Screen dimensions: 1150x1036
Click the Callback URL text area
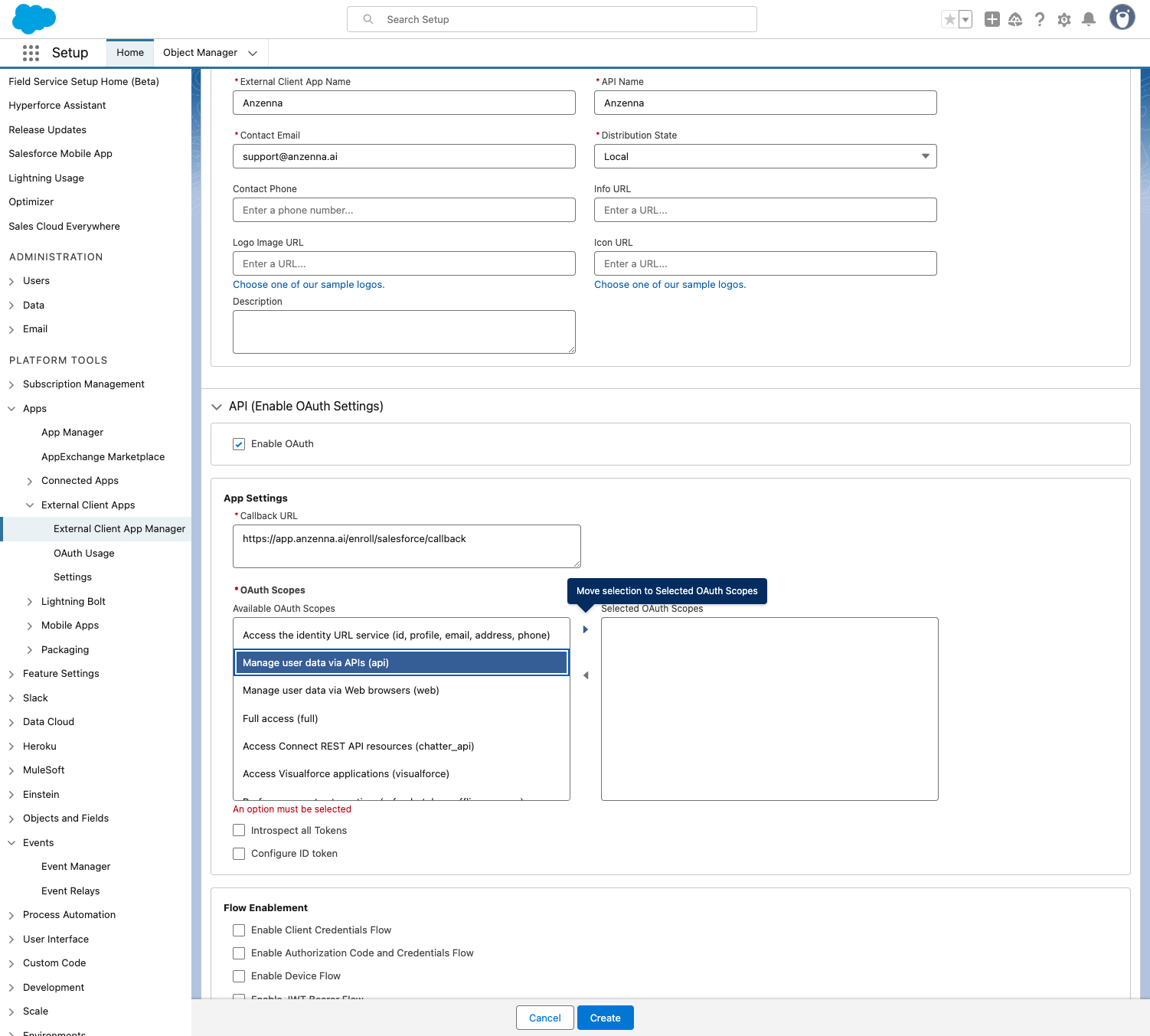click(x=407, y=546)
